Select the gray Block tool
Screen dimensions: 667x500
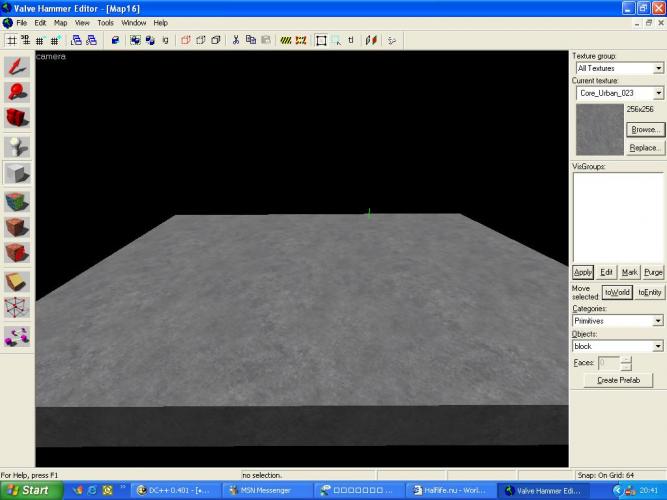[17, 173]
